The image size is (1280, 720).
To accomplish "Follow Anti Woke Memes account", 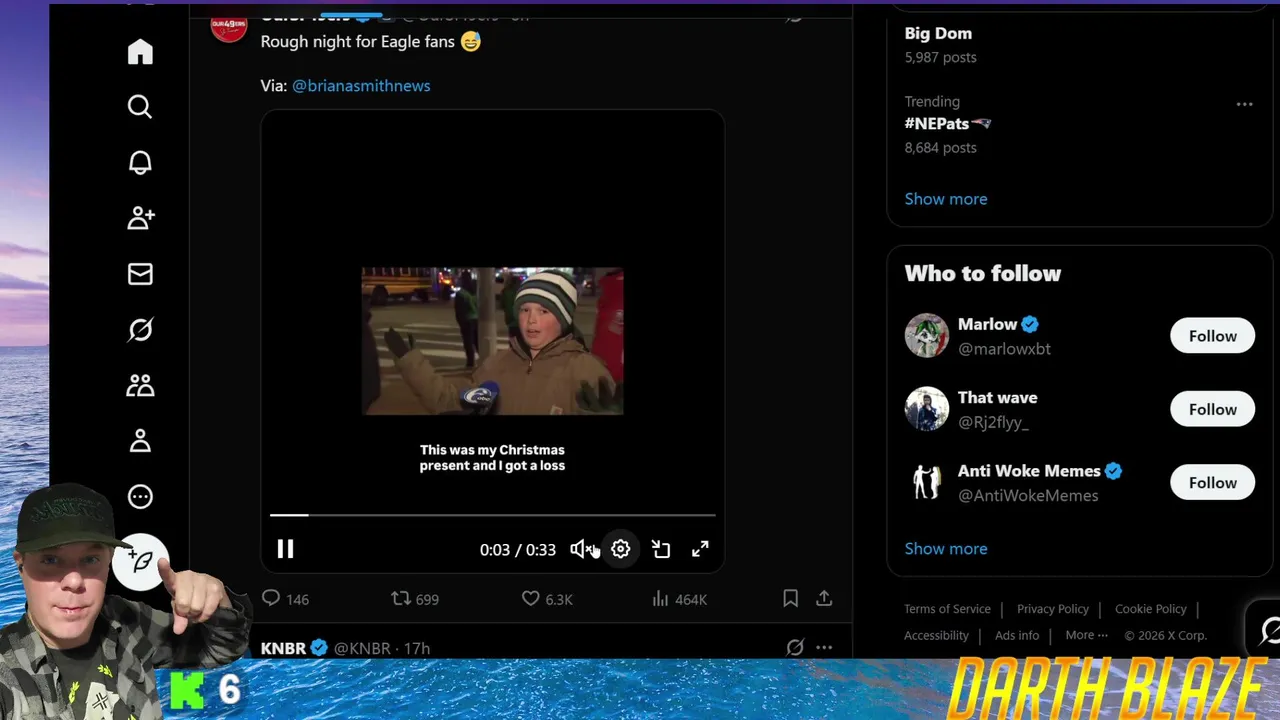I will point(1212,482).
